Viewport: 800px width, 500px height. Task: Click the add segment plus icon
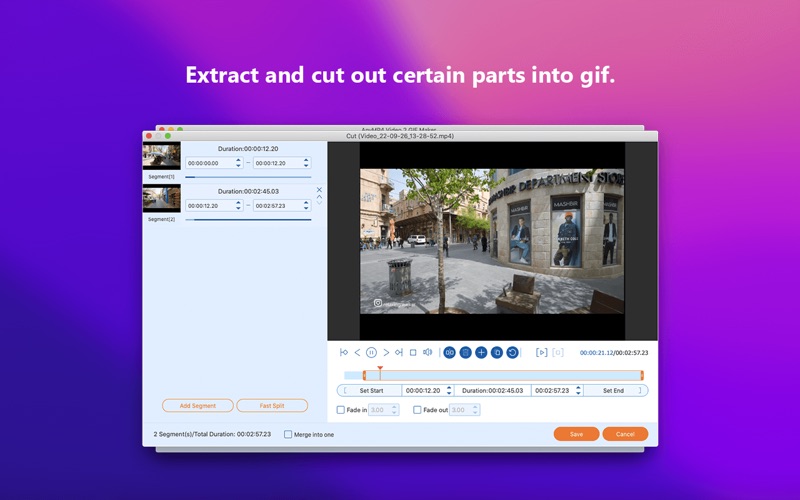tap(481, 352)
